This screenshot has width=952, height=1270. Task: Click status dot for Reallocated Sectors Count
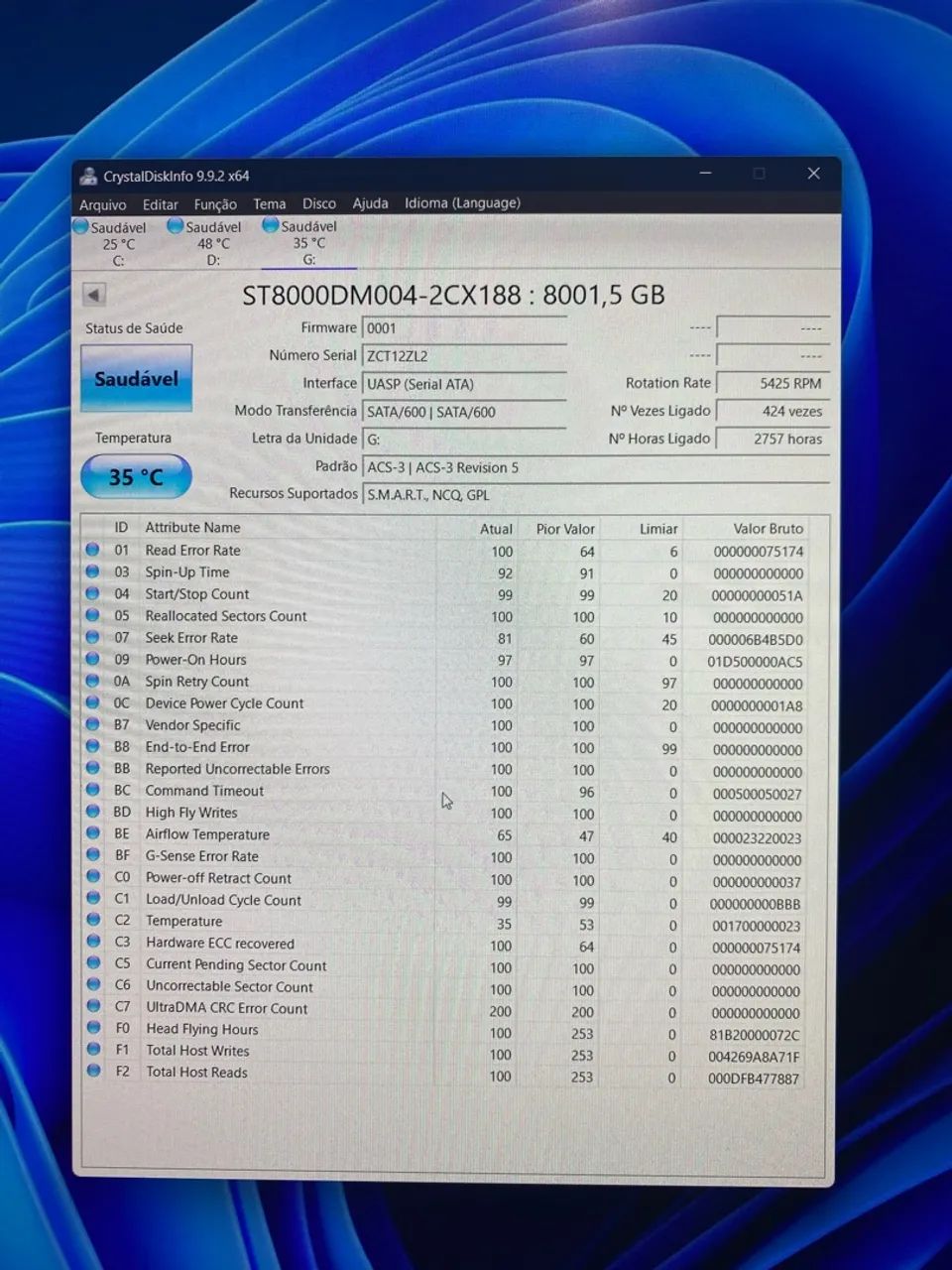pyautogui.click(x=93, y=615)
